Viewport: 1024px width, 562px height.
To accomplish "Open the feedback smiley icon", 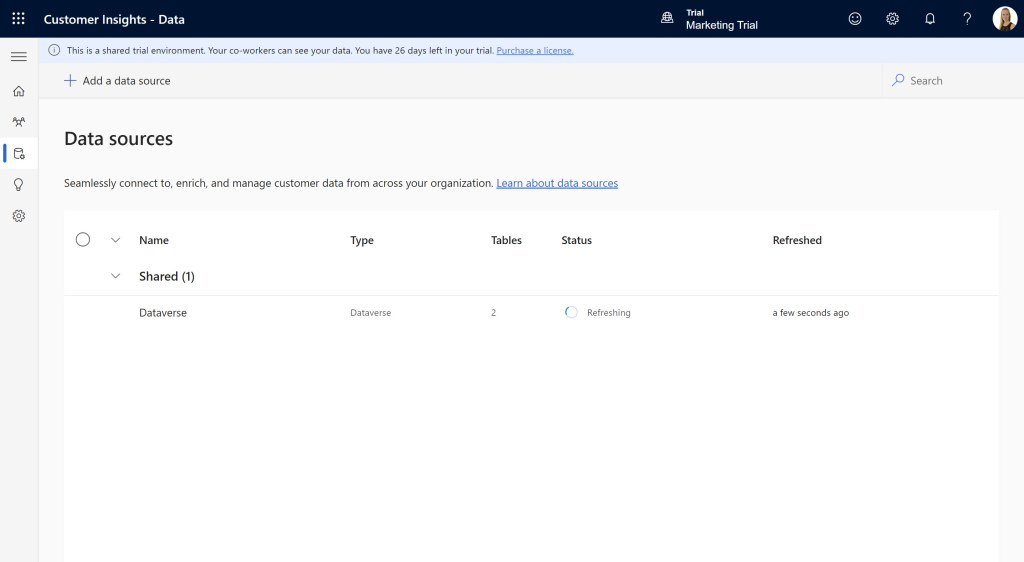I will [x=854, y=19].
